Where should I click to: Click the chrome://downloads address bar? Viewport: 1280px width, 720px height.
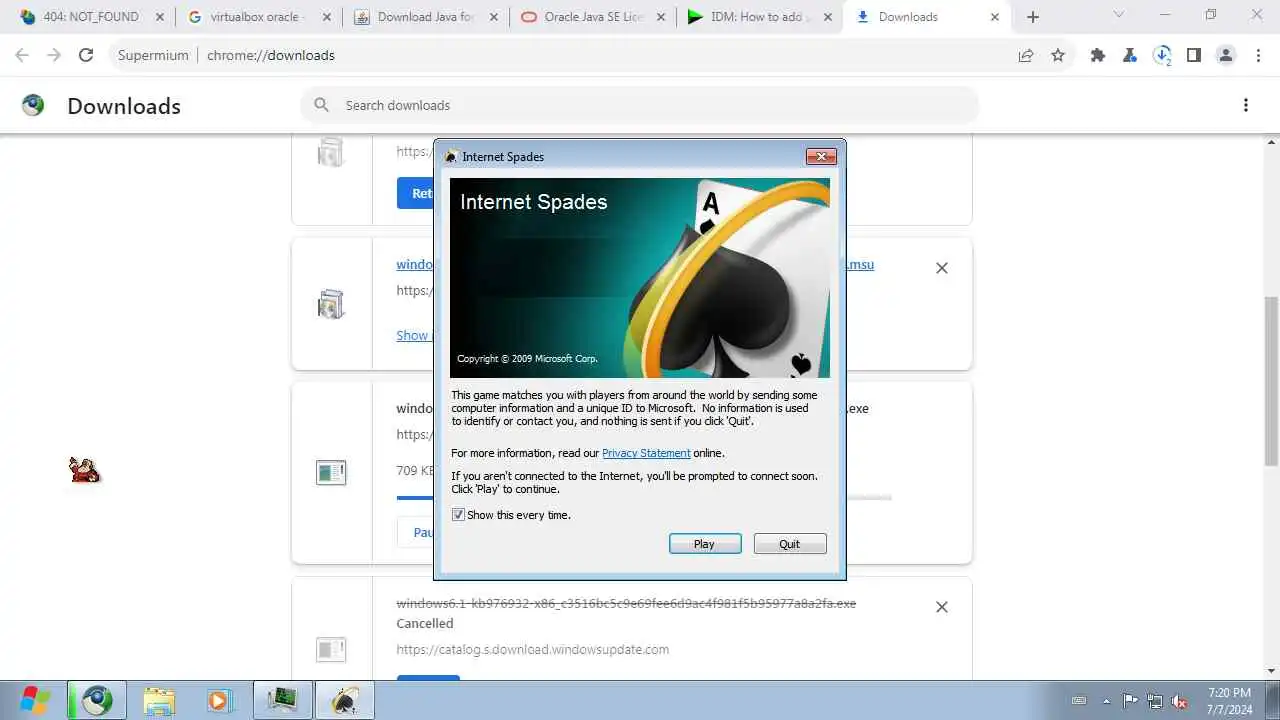click(x=560, y=55)
